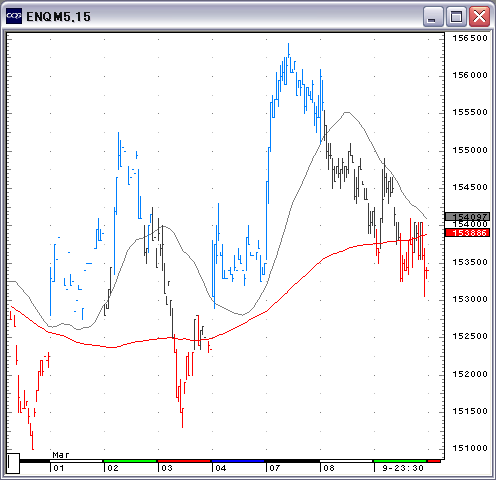Maximize the ENQM5,15 chart window
496x480 pixels.
(x=456, y=16)
